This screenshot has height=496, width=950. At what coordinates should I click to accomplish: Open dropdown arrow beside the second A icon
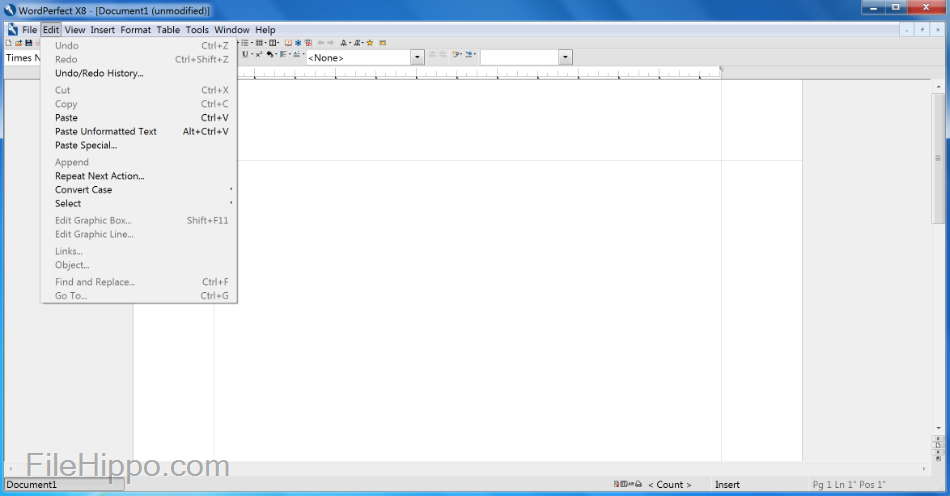(362, 43)
